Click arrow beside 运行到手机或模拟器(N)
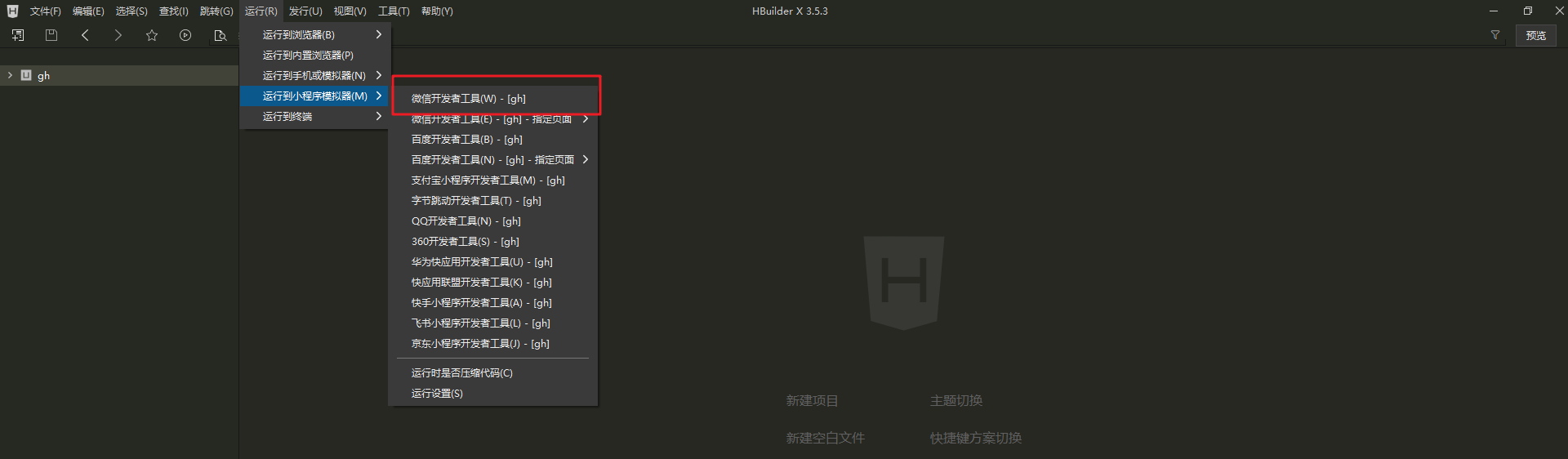 [x=379, y=75]
